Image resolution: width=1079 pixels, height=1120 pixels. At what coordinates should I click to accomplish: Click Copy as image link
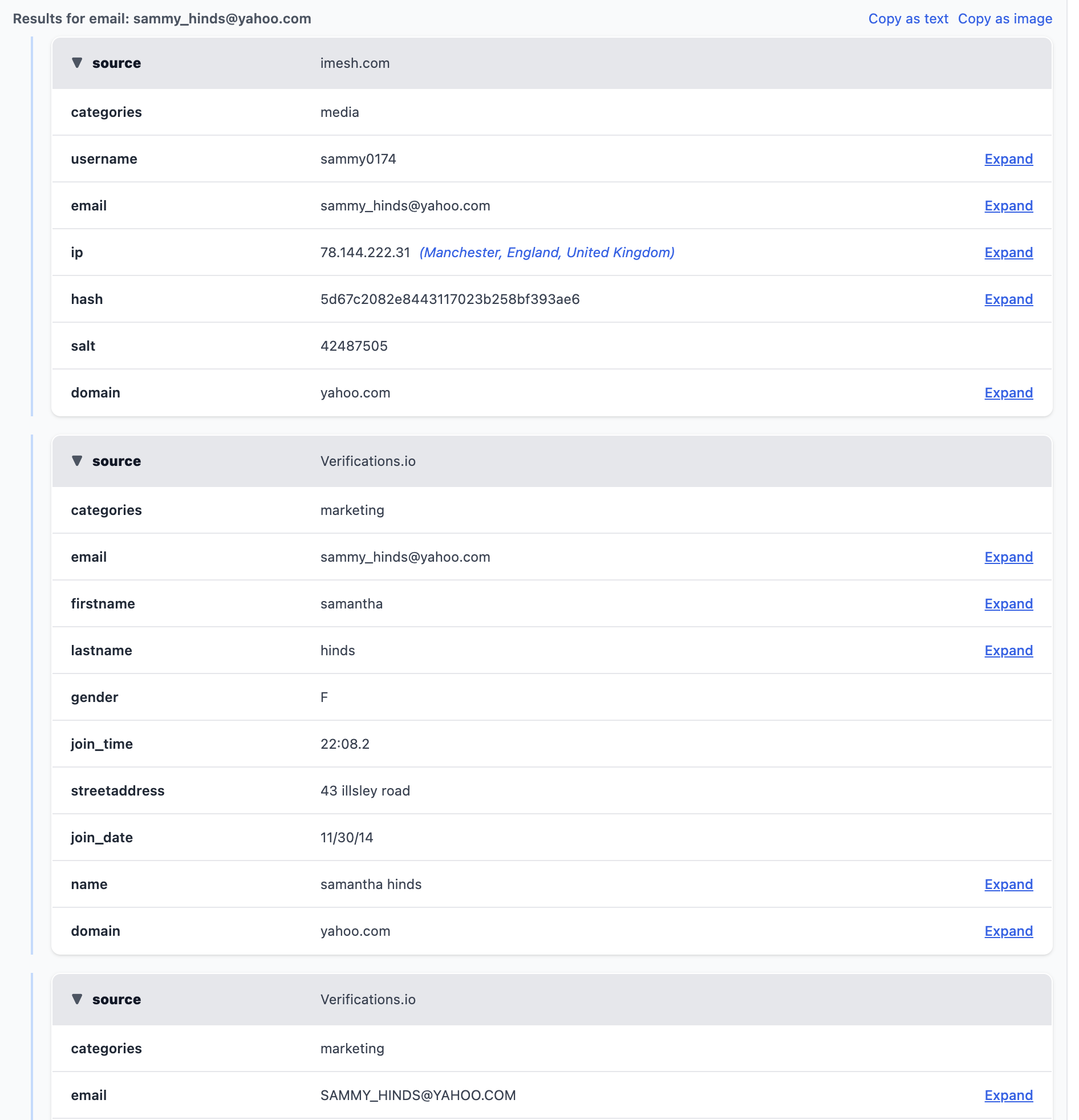click(x=1004, y=19)
